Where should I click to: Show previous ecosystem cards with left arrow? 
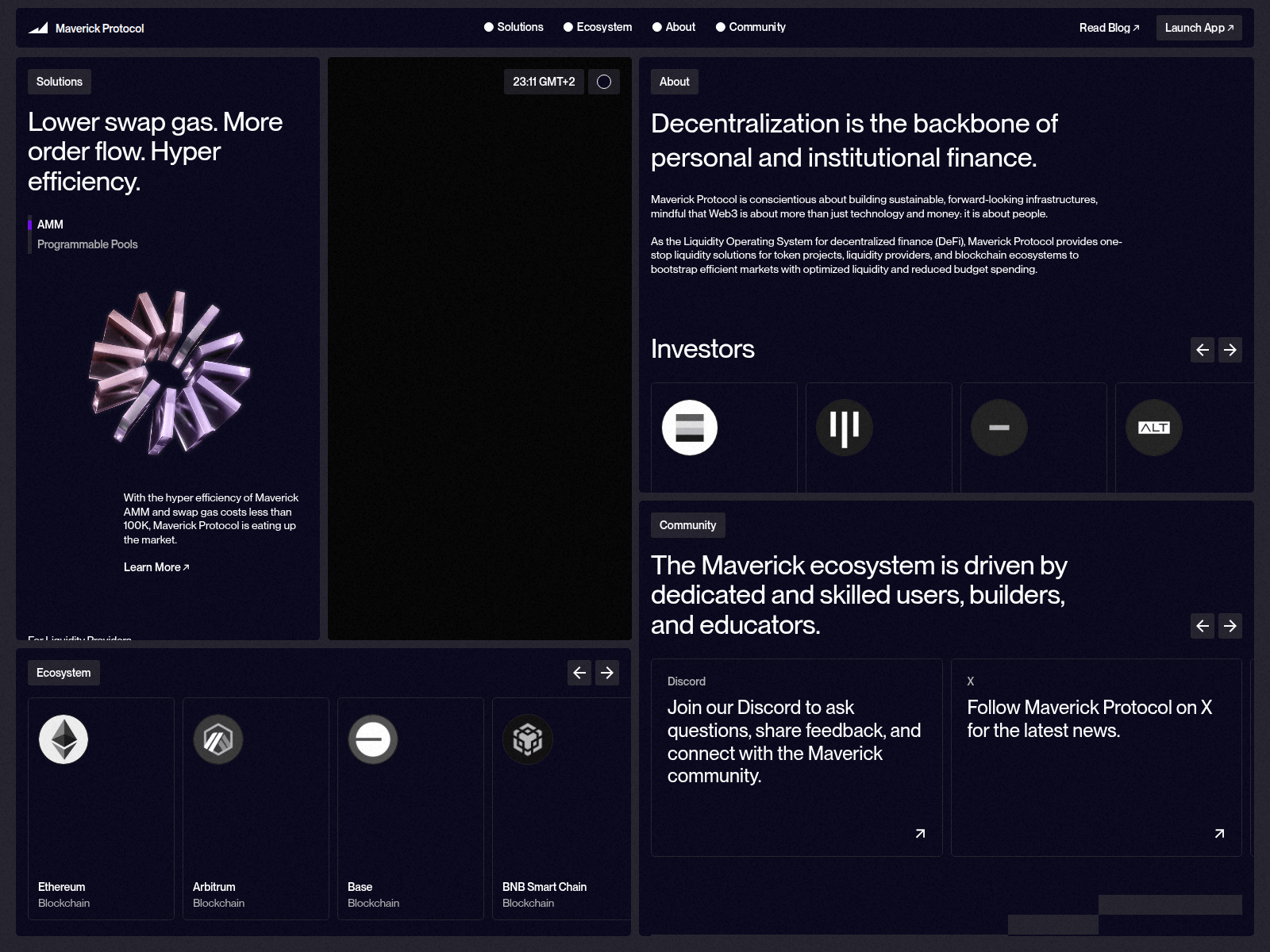(x=579, y=673)
